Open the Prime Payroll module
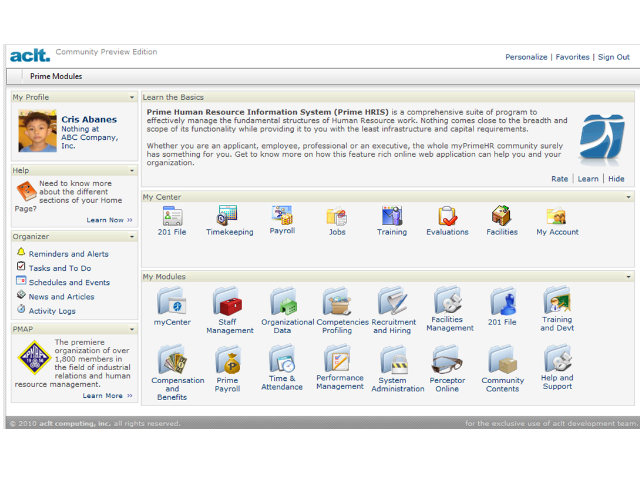Screen dimensions: 640x480 coord(227,359)
